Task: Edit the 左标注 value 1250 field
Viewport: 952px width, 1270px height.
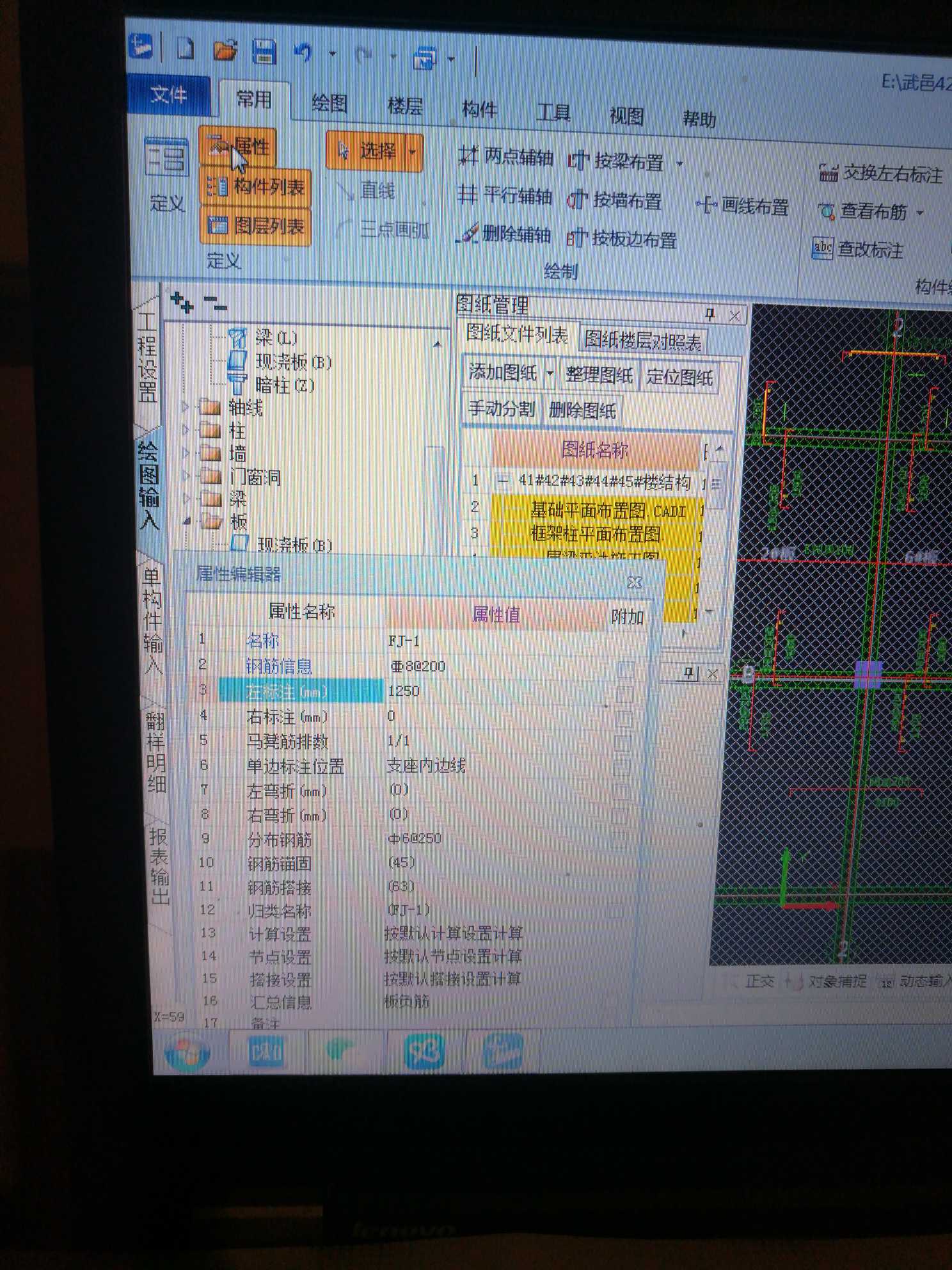Action: point(495,691)
